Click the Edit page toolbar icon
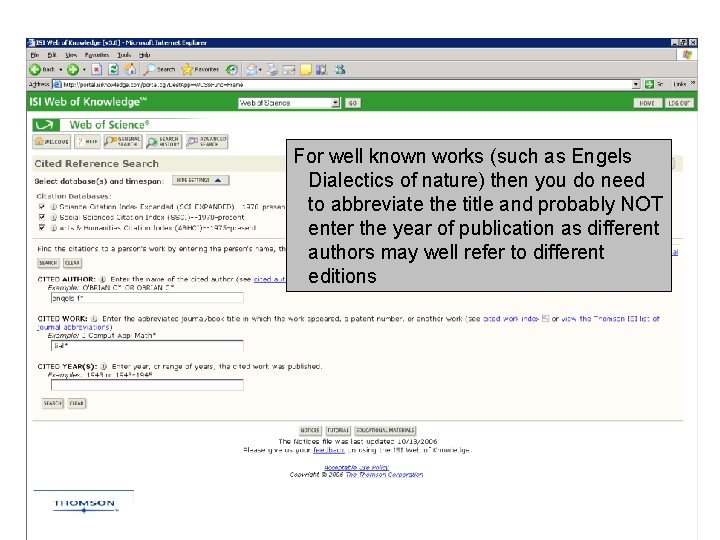 click(x=289, y=70)
